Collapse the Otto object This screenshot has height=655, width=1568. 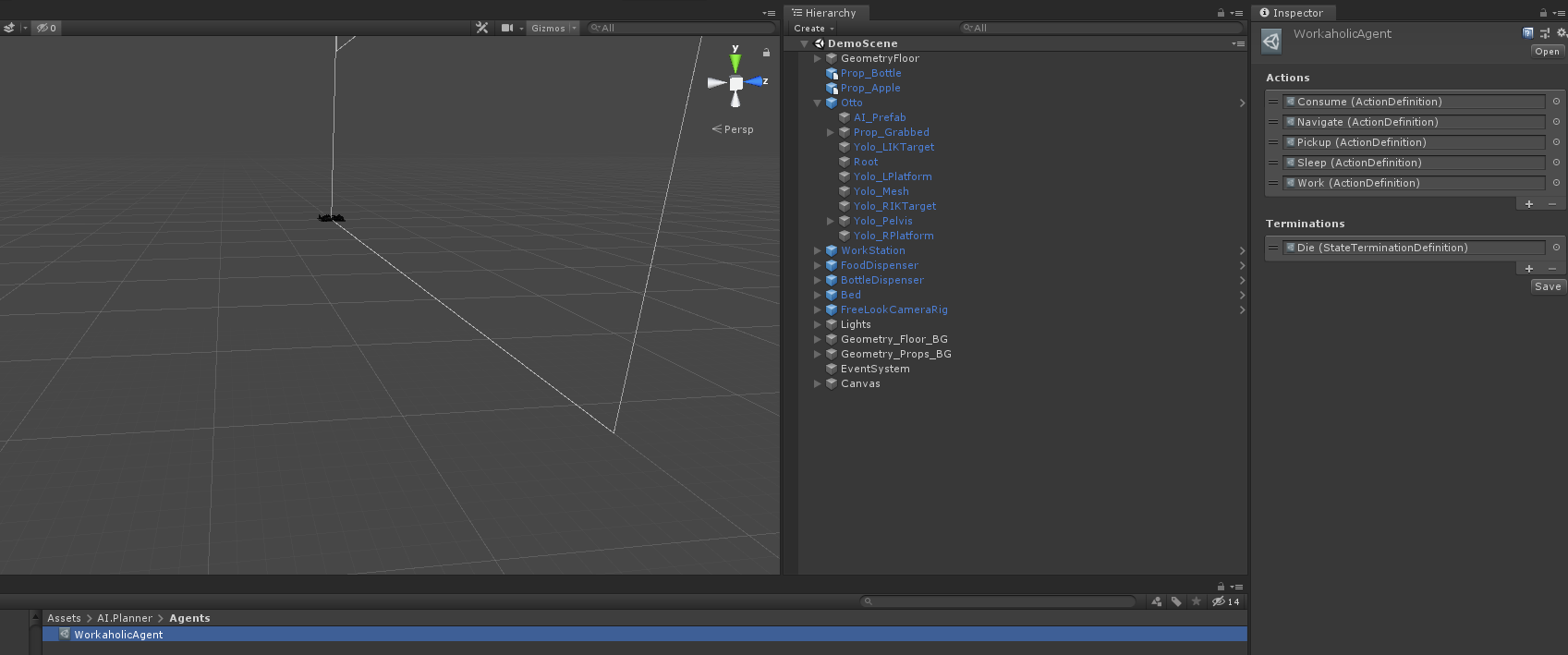(818, 103)
